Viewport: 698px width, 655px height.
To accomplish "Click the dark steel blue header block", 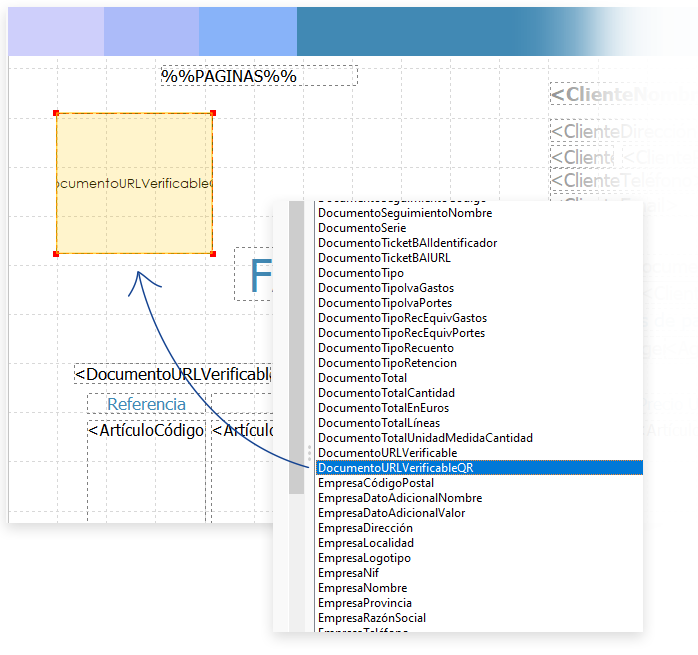I will (497, 31).
